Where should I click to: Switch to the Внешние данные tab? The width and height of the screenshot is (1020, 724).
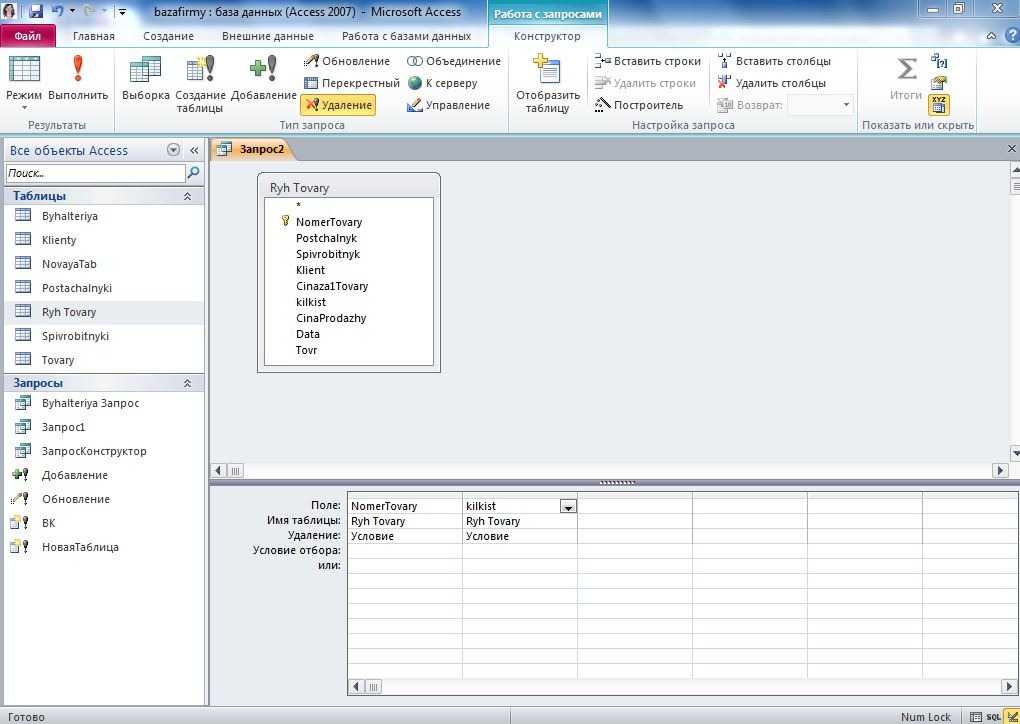click(267, 36)
